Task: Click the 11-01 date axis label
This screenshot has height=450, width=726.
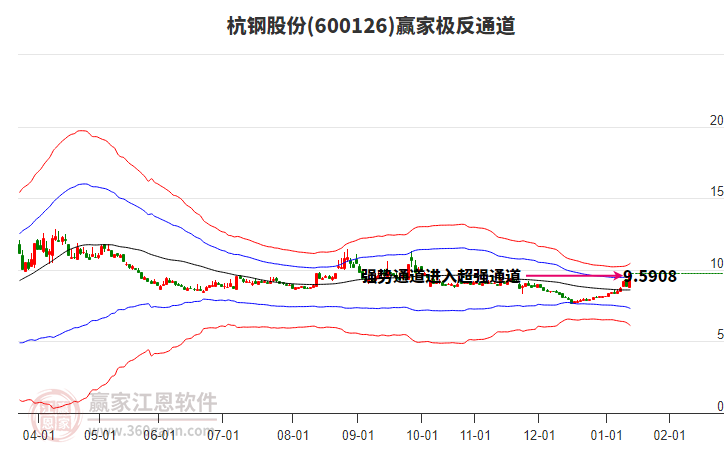Action: point(475,435)
